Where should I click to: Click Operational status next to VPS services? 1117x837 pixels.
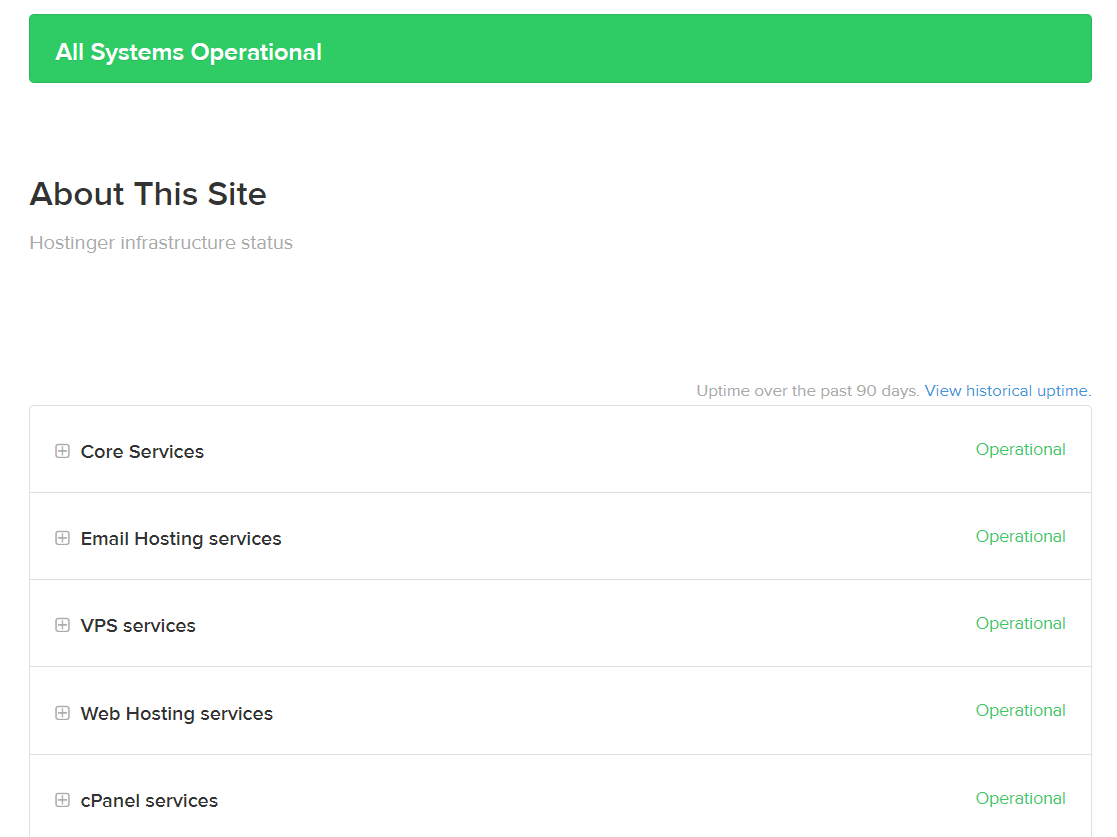tap(1020, 624)
